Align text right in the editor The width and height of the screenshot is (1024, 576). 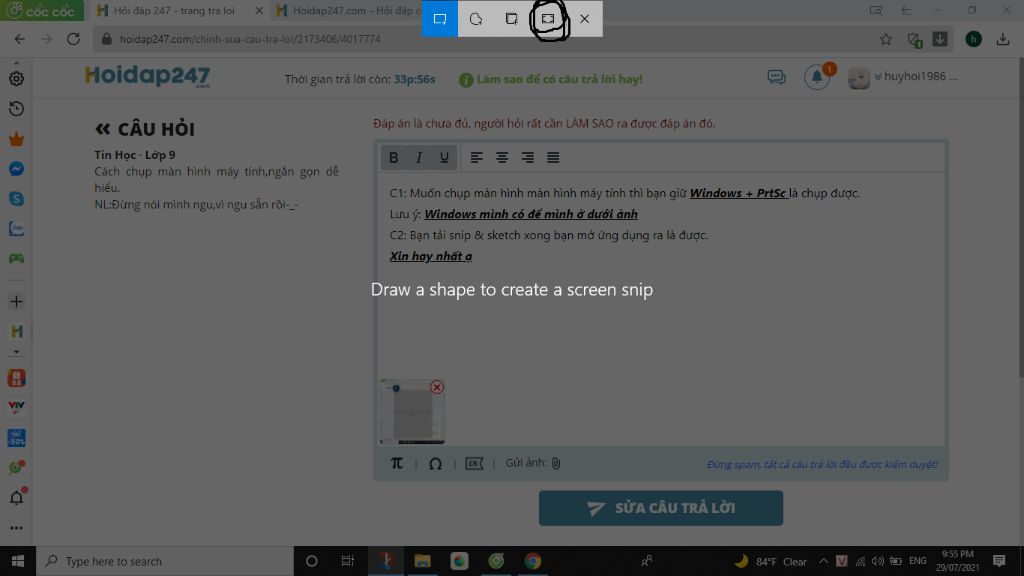527,157
